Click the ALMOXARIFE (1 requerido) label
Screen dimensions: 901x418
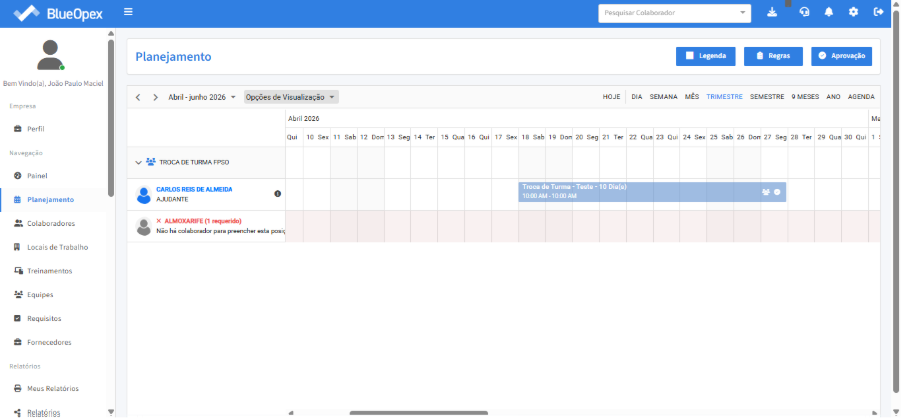(x=203, y=221)
